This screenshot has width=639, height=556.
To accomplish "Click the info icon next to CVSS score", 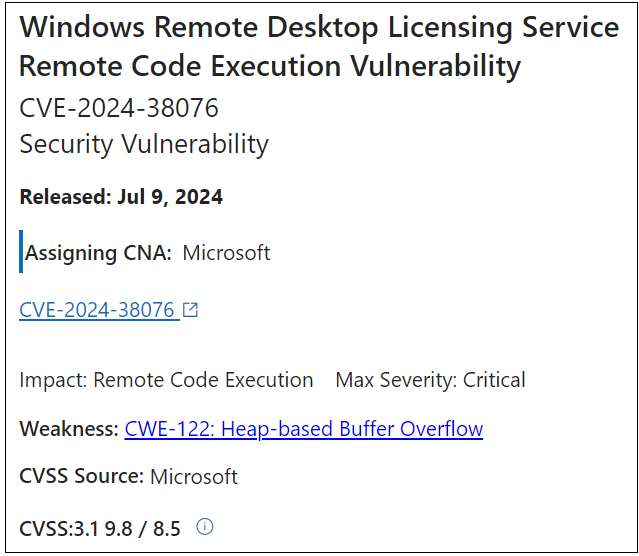I will 205,526.
